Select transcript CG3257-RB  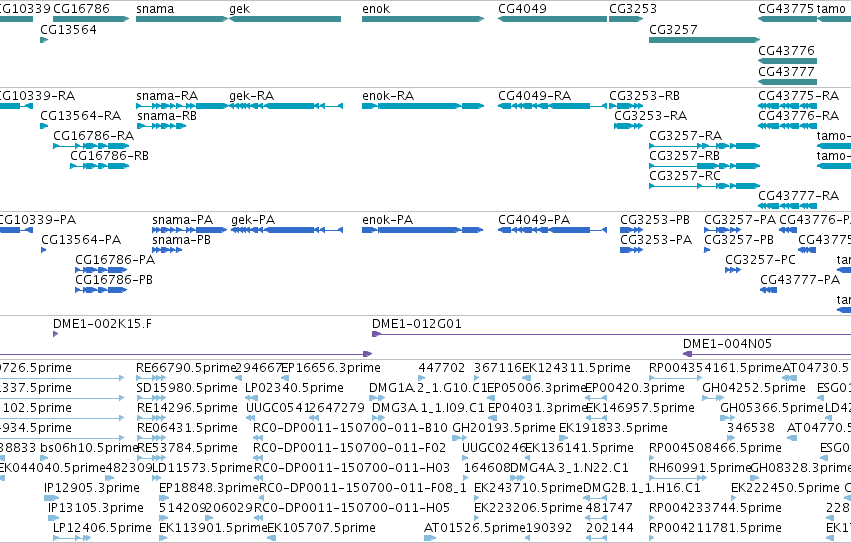[704, 166]
